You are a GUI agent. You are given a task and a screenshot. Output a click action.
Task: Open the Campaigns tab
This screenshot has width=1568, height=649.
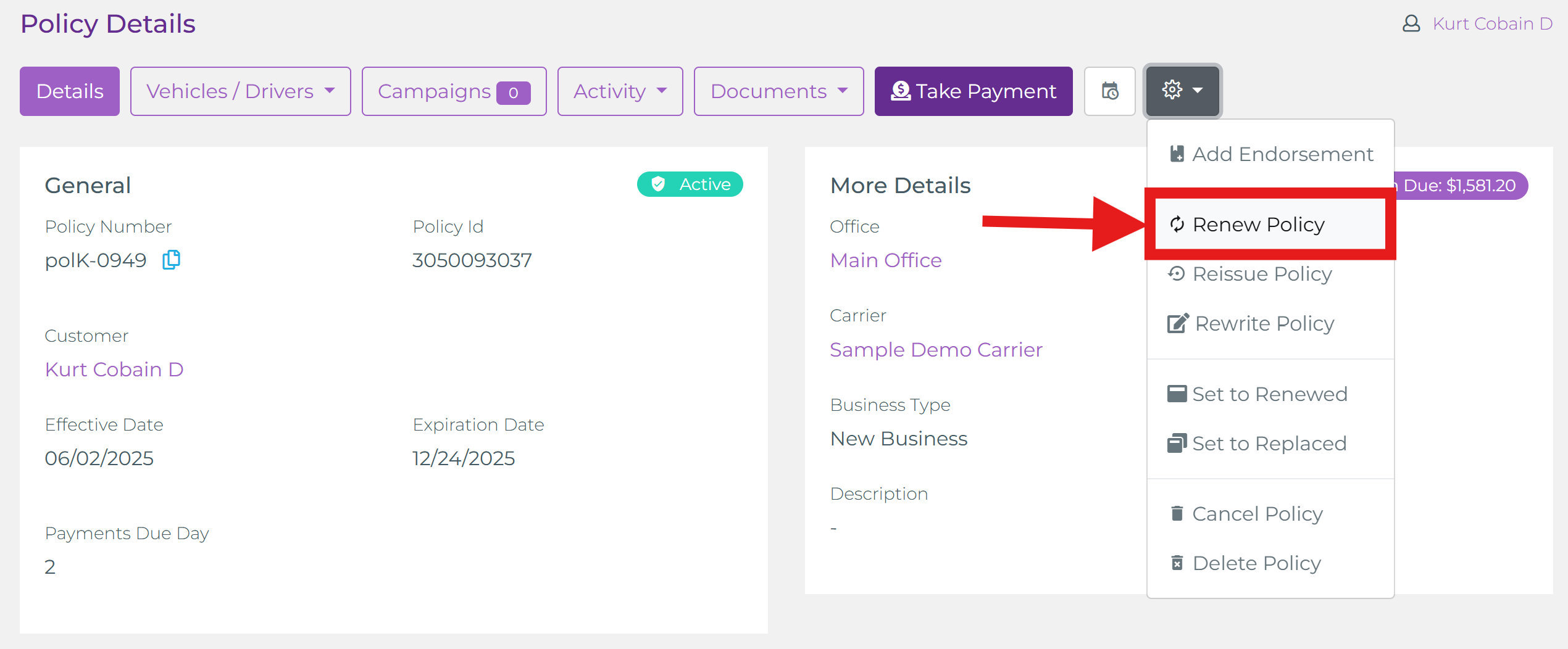click(454, 91)
